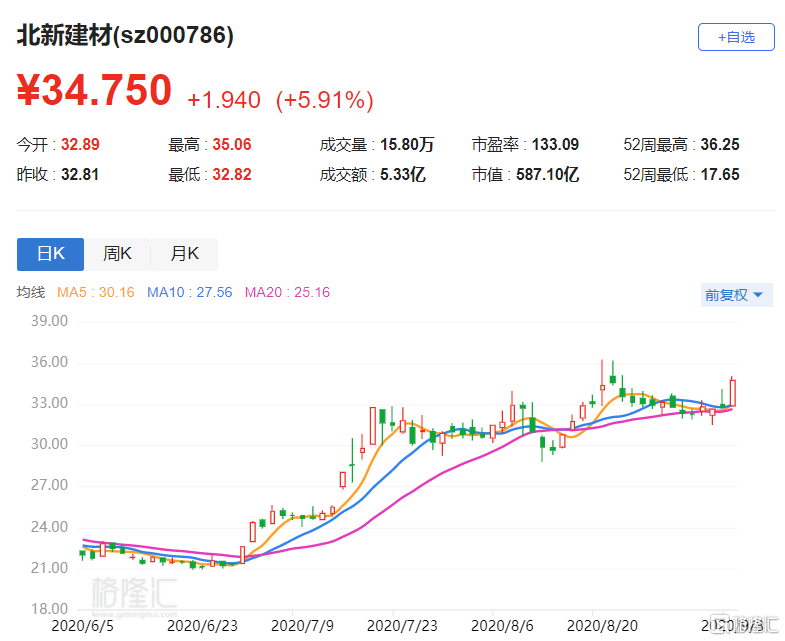Click the 52周最高 value 36.25
Image resolution: width=785 pixels, height=641 pixels.
[x=720, y=145]
